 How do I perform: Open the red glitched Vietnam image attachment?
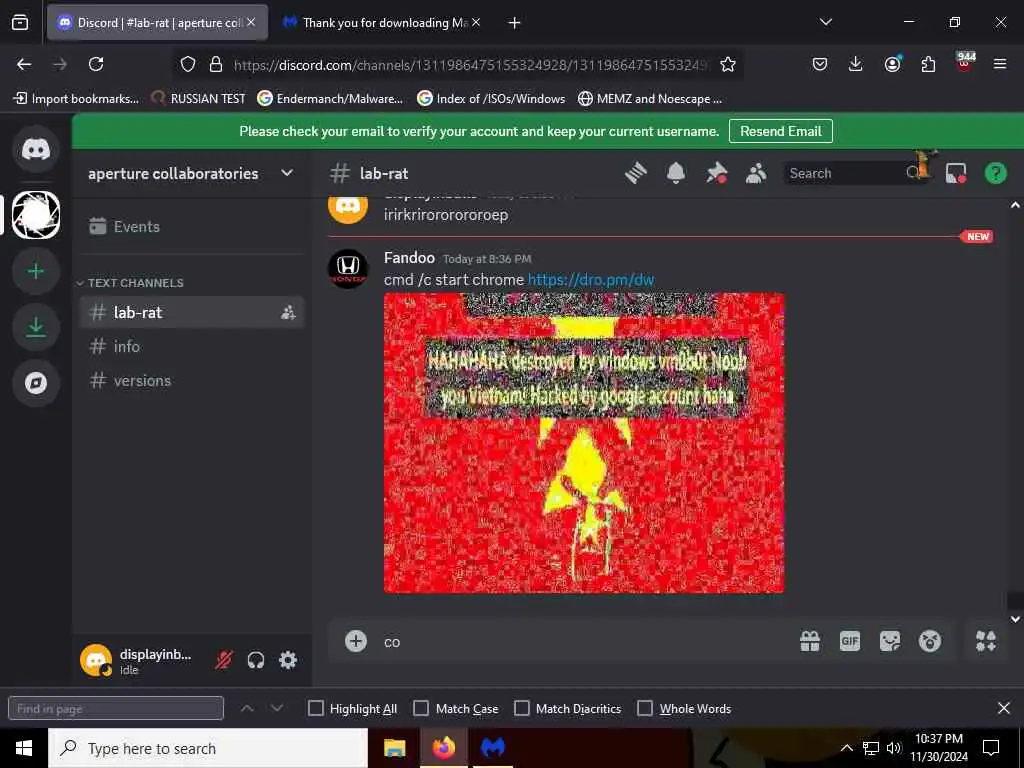click(x=584, y=443)
